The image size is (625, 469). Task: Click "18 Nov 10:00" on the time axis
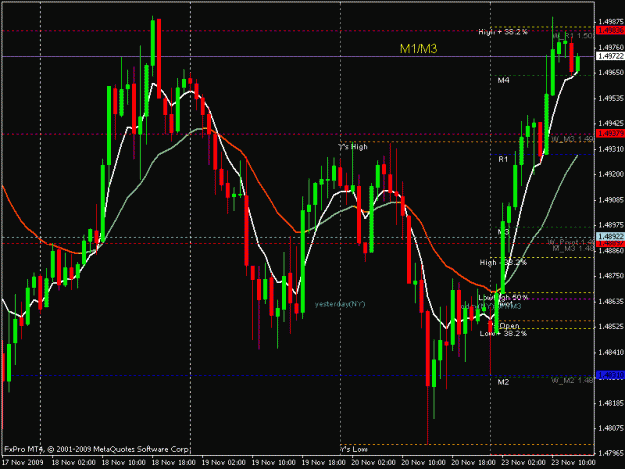[x=124, y=463]
